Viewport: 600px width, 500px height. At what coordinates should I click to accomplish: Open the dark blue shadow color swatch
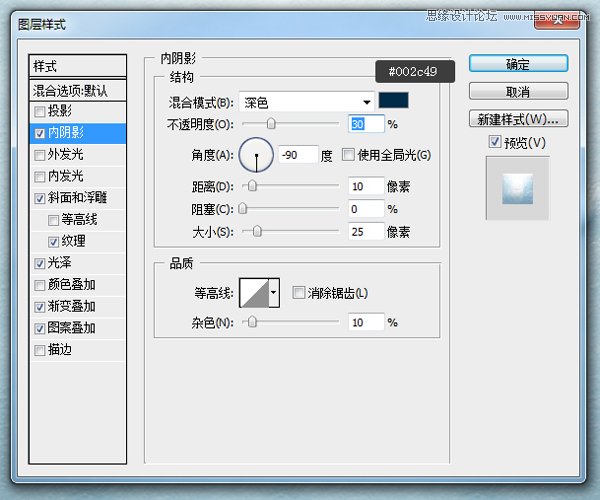point(393,100)
